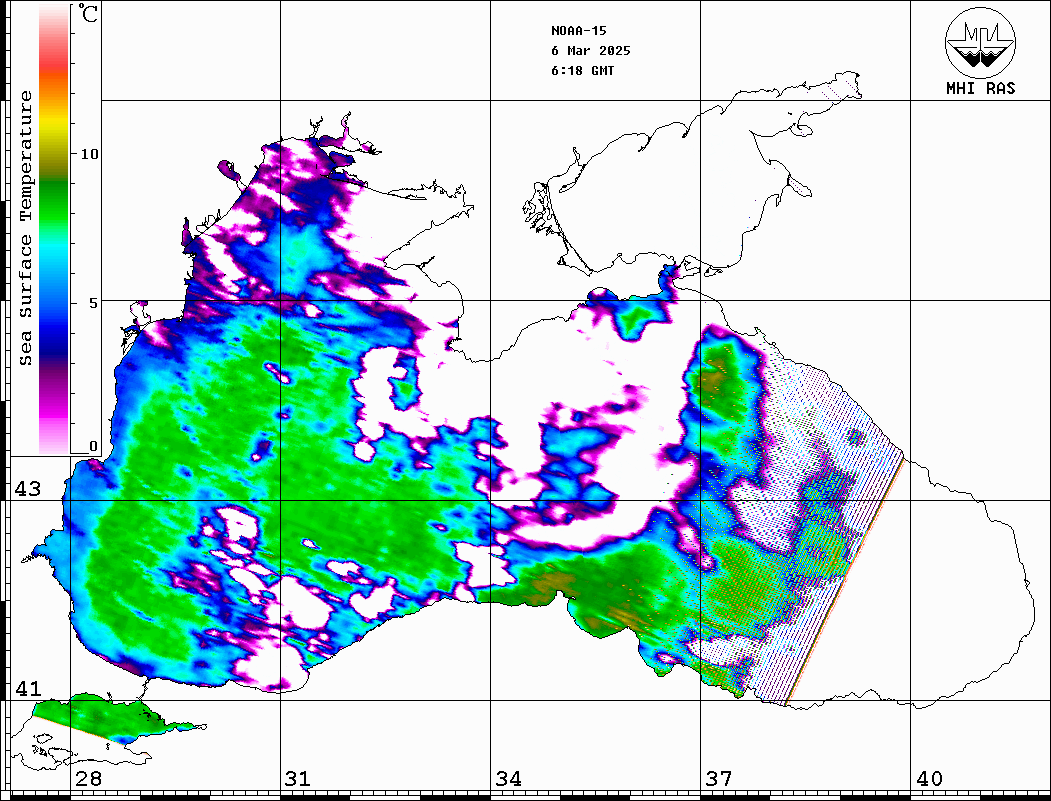Screen dimensions: 1051x801
Task: Click the "6:18 GMT" time text
Action: 582,71
